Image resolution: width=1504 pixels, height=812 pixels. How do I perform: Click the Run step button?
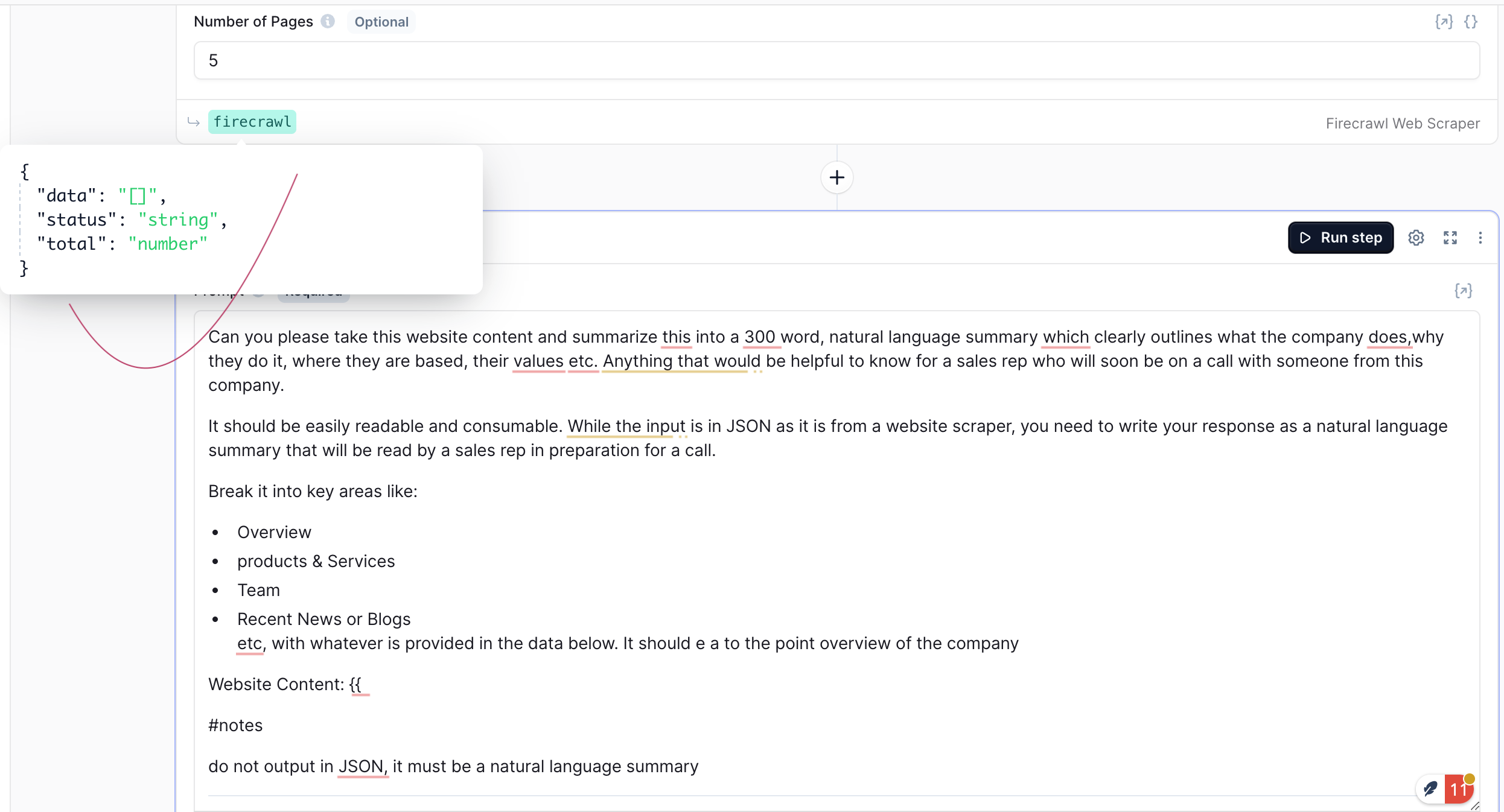[x=1340, y=238]
